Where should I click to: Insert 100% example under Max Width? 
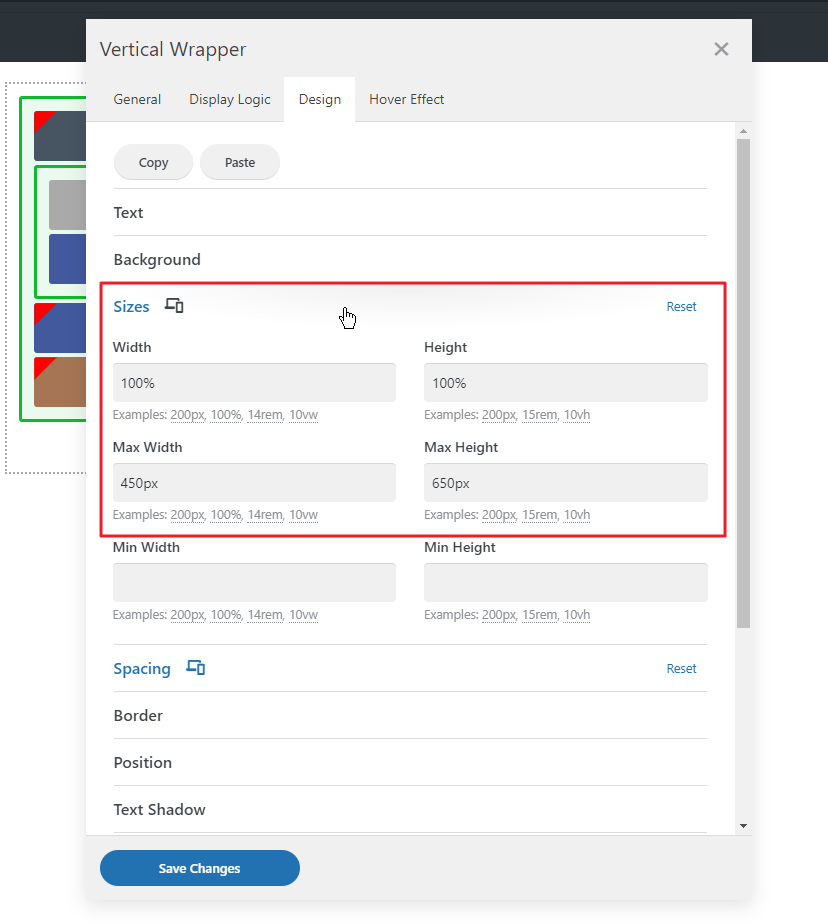(226, 515)
